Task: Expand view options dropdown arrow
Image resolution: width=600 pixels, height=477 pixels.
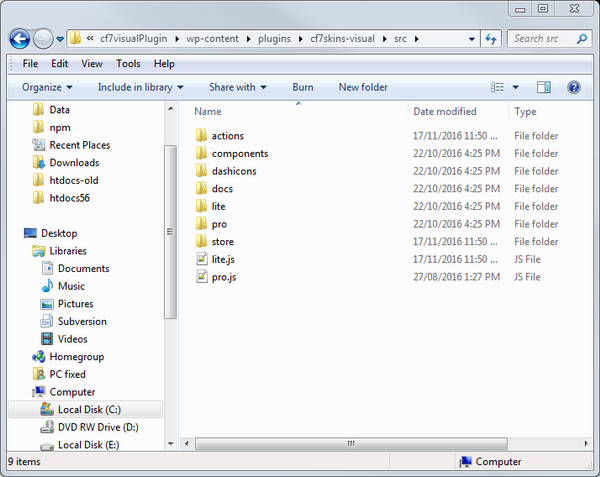Action: (515, 87)
